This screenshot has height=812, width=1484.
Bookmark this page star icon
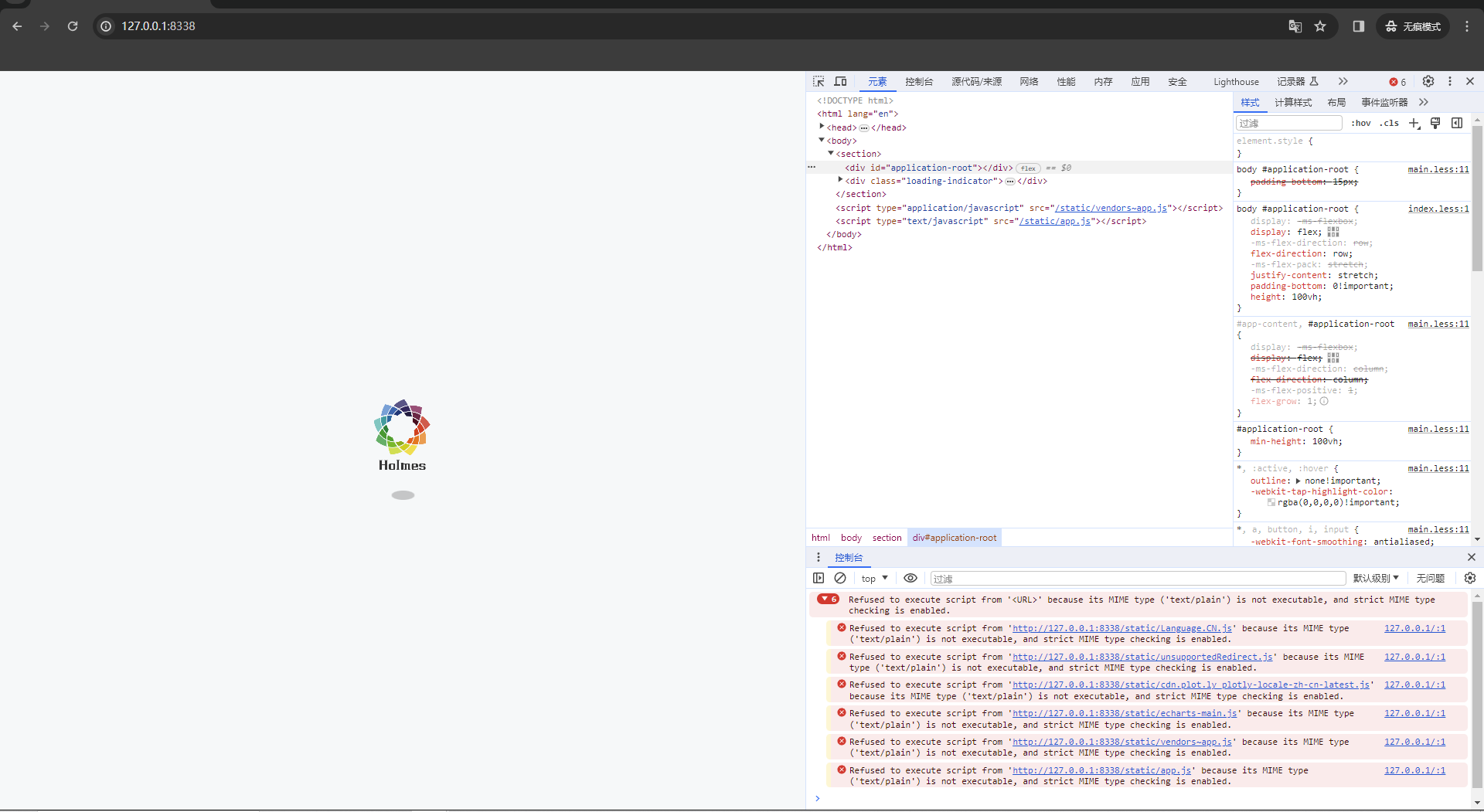pyautogui.click(x=1320, y=26)
